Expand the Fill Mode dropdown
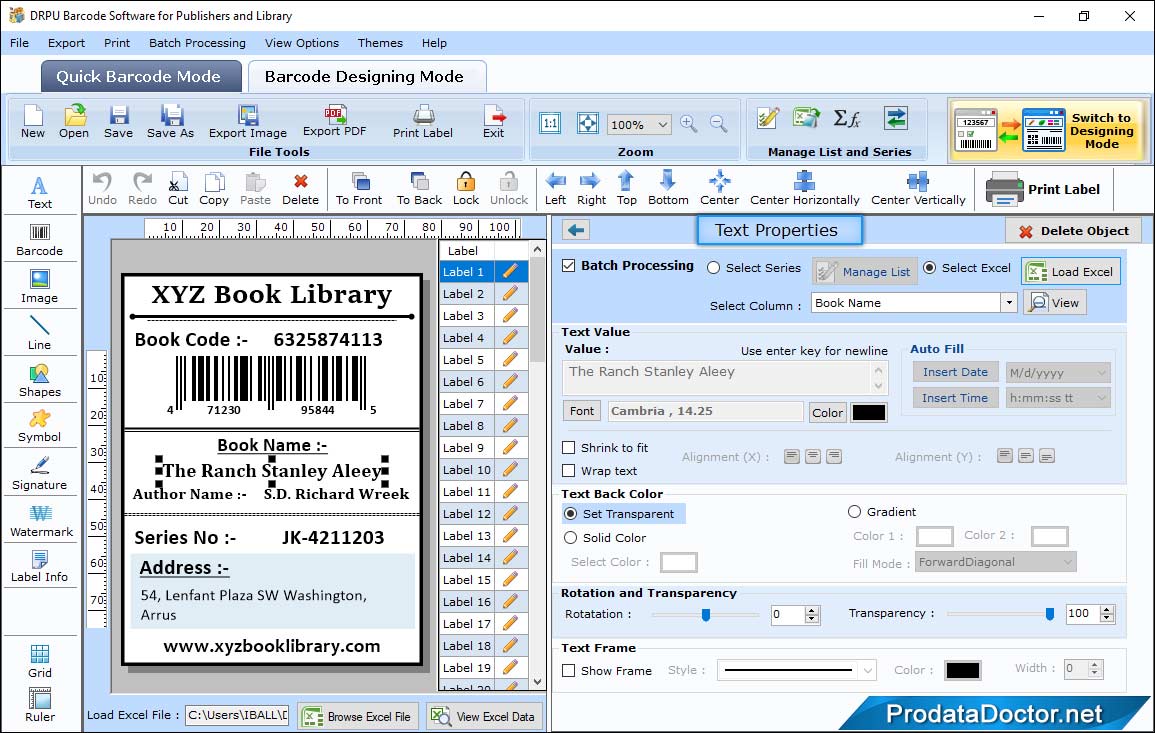Image resolution: width=1155 pixels, height=733 pixels. (1068, 562)
